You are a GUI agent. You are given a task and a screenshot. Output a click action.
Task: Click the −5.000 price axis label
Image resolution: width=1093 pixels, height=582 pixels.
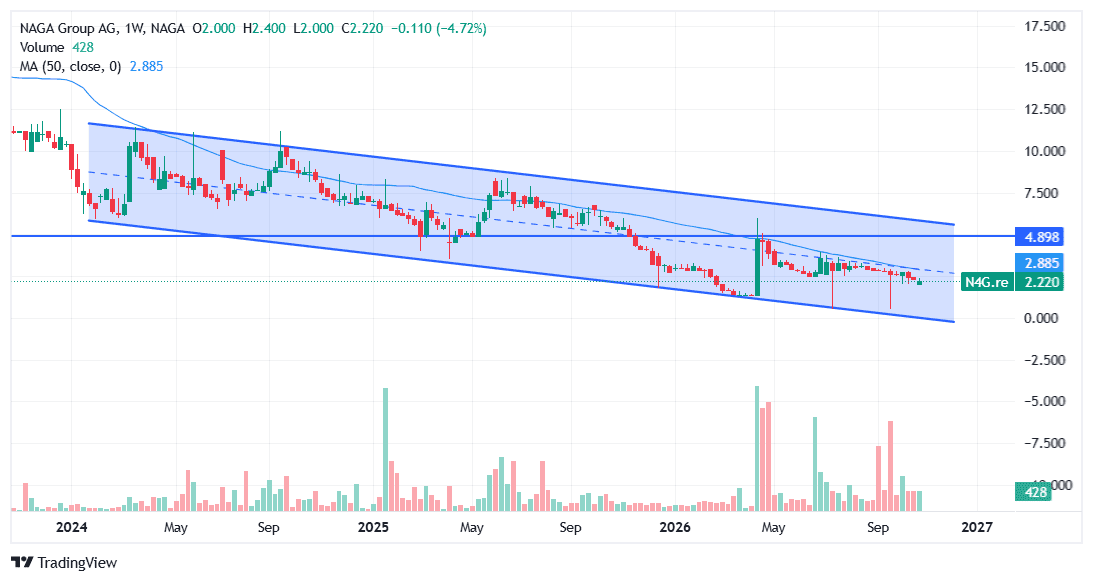tap(1044, 401)
